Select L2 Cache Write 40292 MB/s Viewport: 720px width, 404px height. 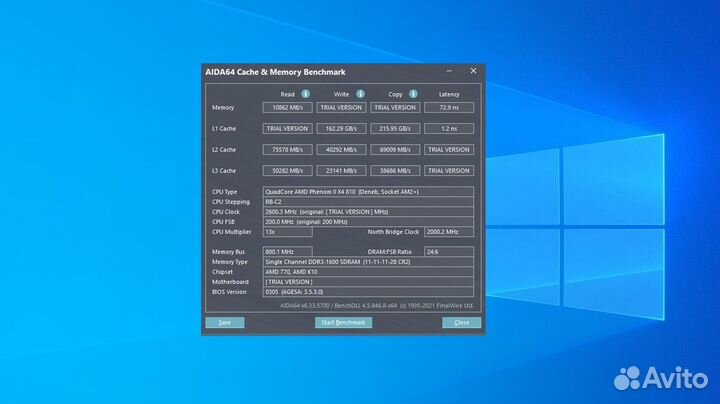coord(341,150)
